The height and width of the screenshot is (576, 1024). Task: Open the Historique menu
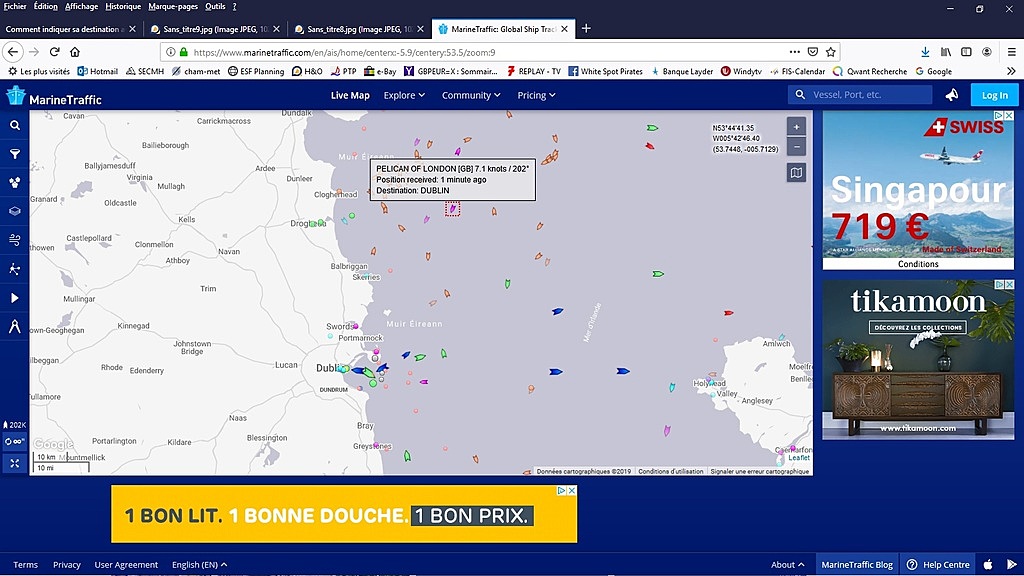click(123, 7)
